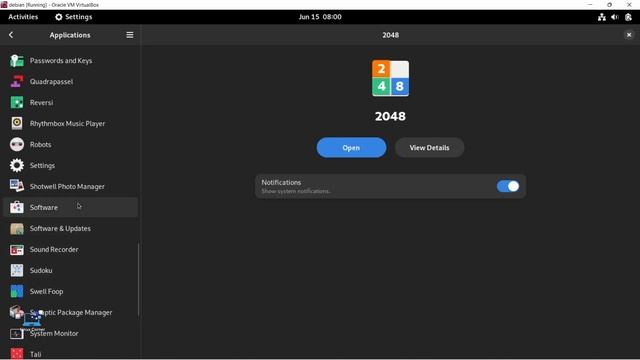Click the Software & Updates icon

click(x=17, y=228)
